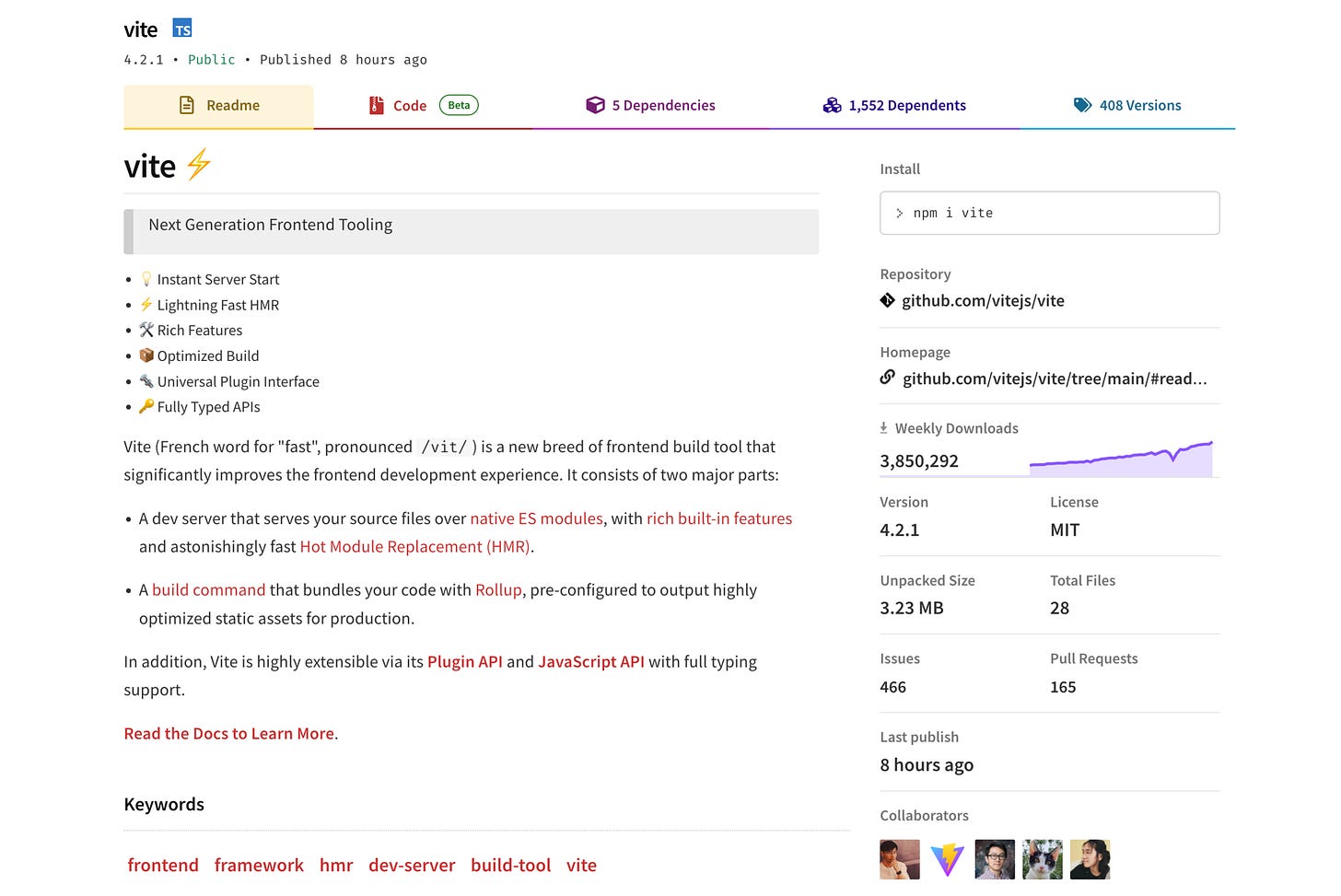
Task: Open the cat photo collaborator avatar
Action: (x=1043, y=859)
